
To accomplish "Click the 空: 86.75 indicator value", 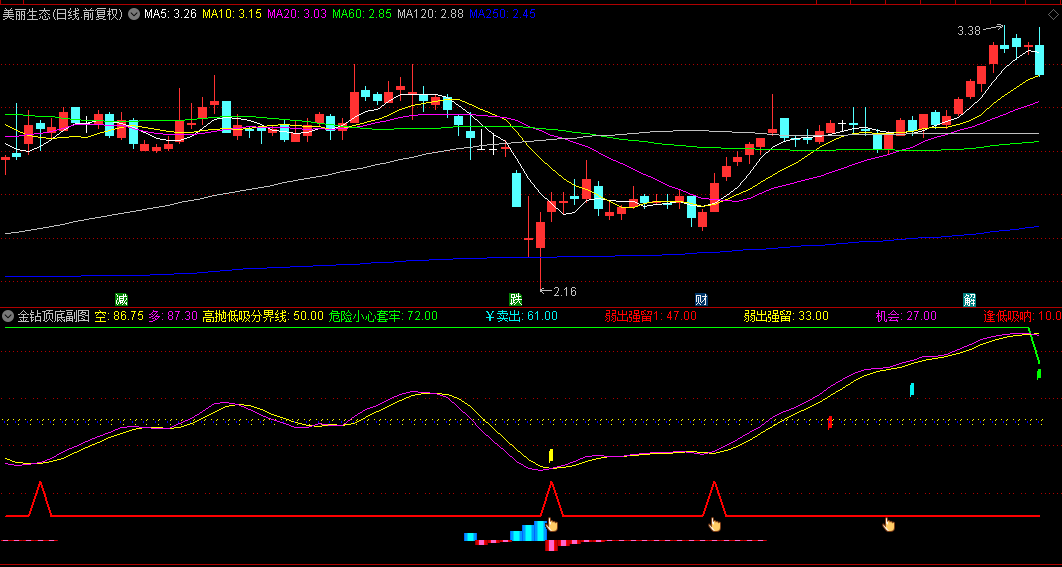I will tap(119, 316).
